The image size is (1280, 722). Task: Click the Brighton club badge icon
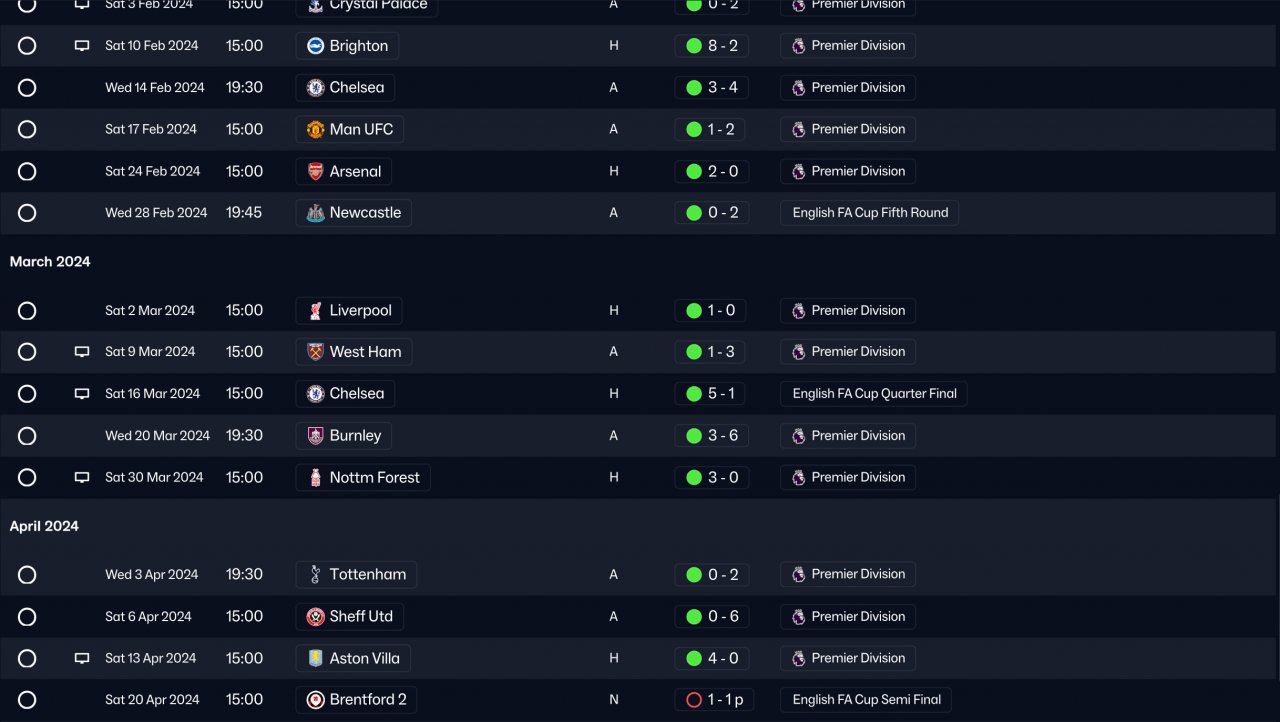(x=315, y=46)
